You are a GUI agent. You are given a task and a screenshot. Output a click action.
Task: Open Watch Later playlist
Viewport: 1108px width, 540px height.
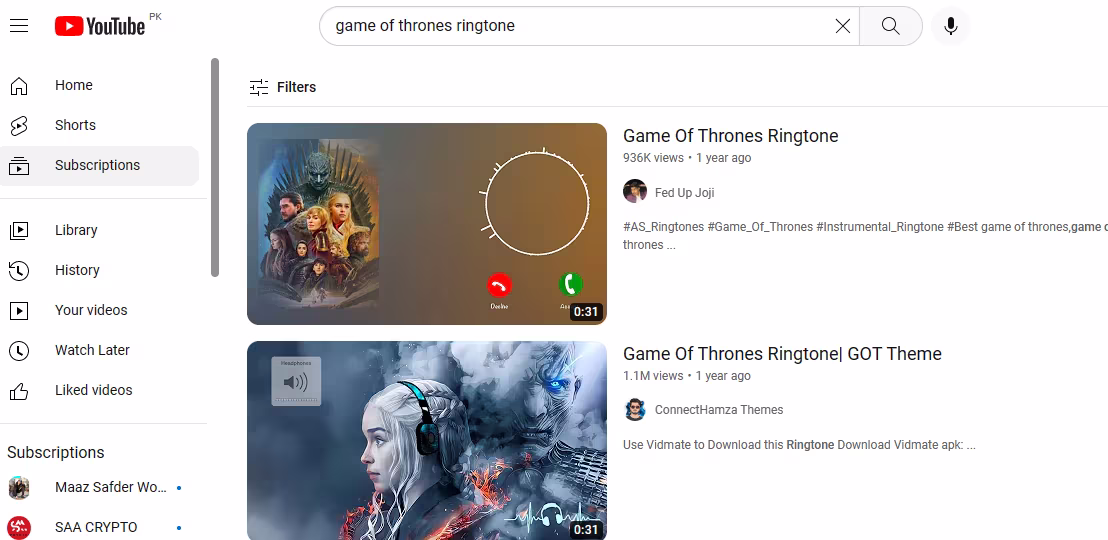[x=99, y=350]
